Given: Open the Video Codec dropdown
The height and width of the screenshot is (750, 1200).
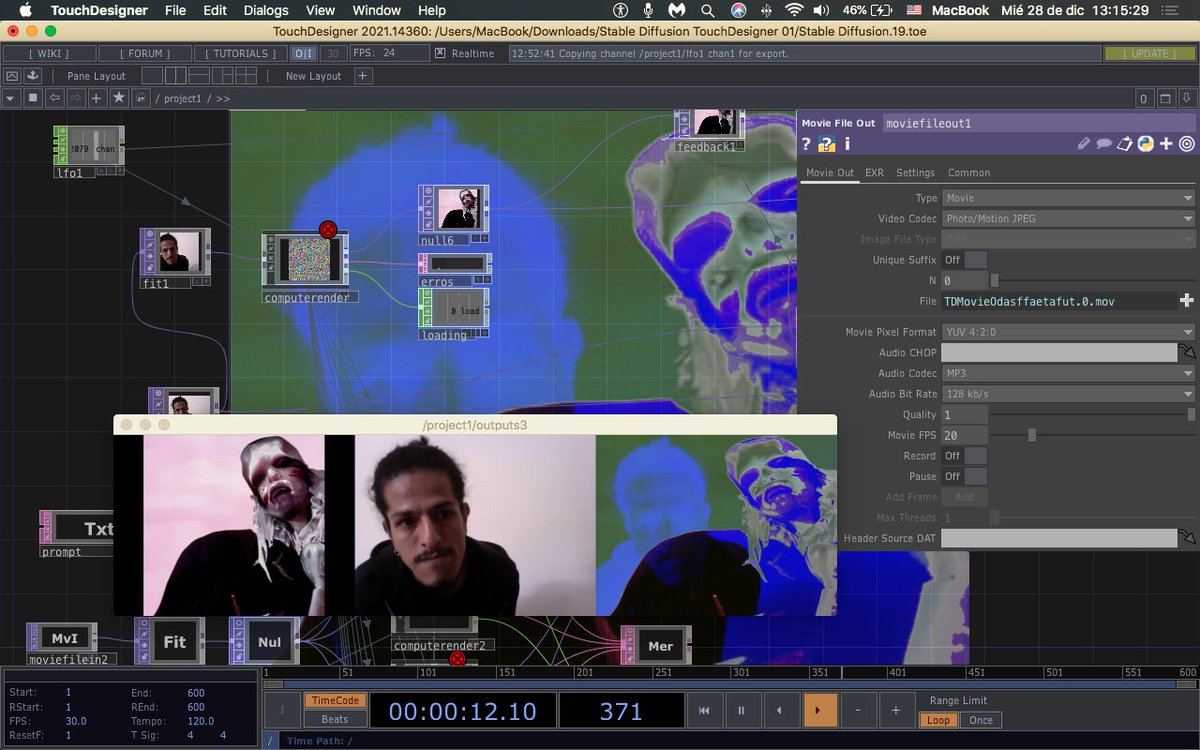Looking at the screenshot, I should pyautogui.click(x=1068, y=218).
